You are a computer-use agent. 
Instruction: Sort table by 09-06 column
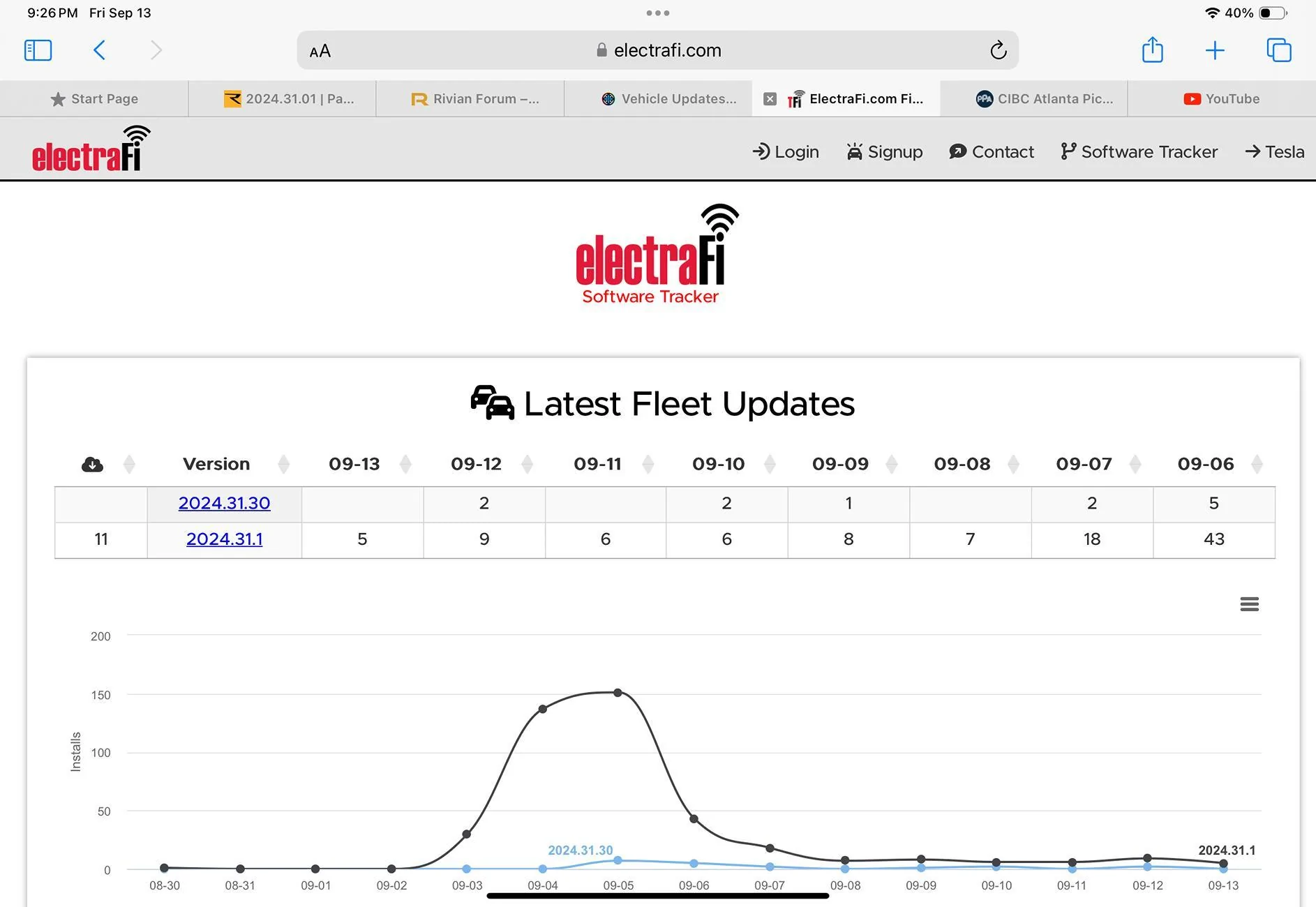coord(1257,464)
